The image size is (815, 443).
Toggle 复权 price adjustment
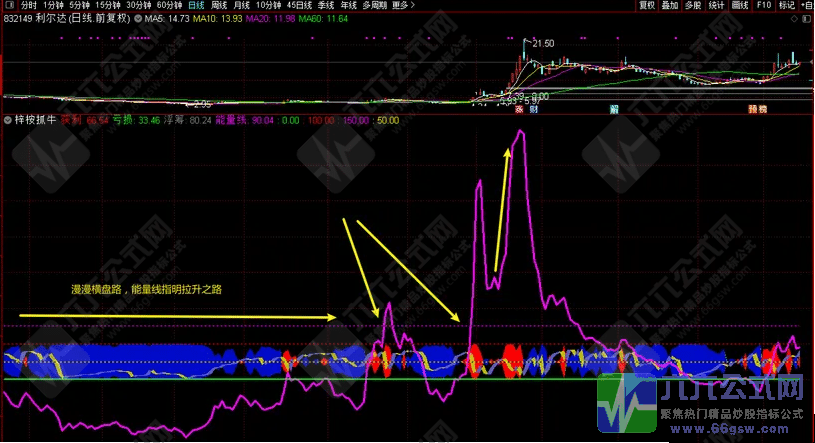pyautogui.click(x=646, y=5)
